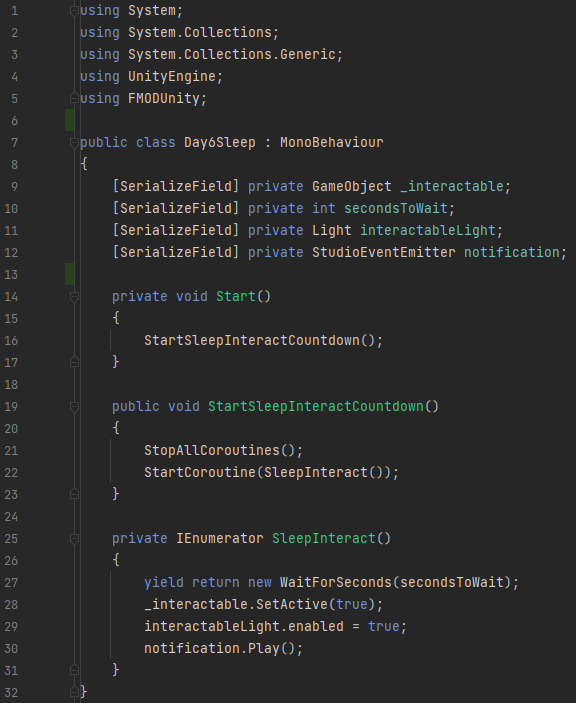The width and height of the screenshot is (576, 703).
Task: Collapse the StartSleepInteractCountdown method fold marker
Action: 74,407
